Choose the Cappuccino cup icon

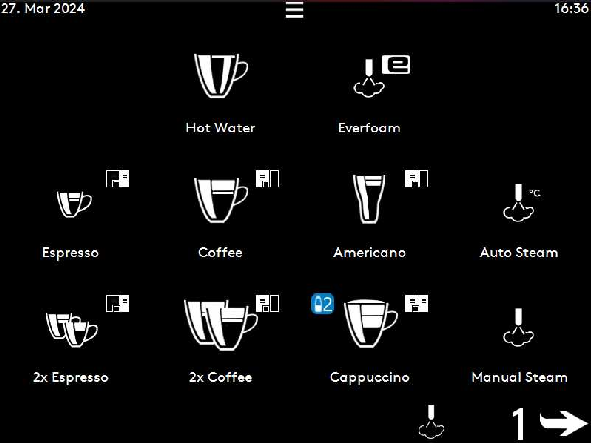[371, 324]
